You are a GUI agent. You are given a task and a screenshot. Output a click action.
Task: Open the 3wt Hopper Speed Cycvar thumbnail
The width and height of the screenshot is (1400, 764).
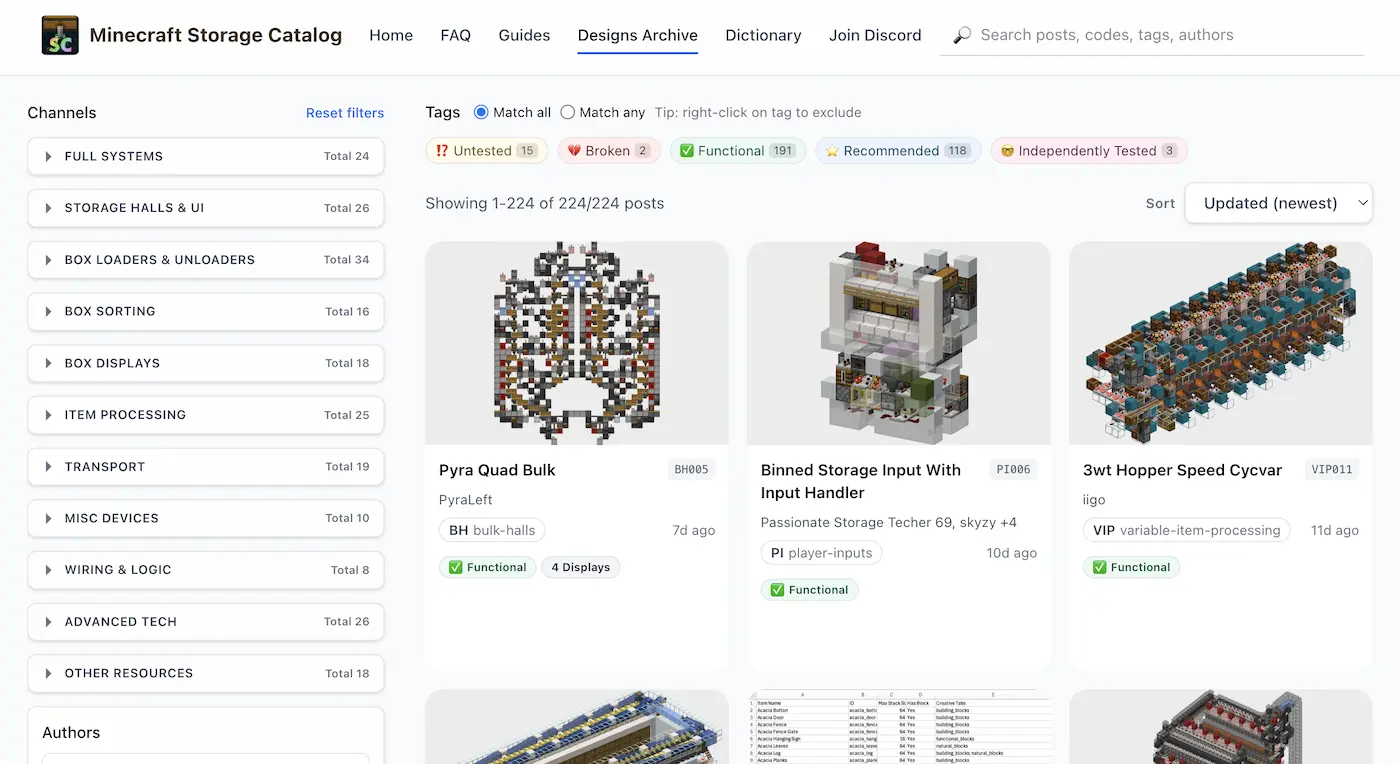click(1221, 343)
